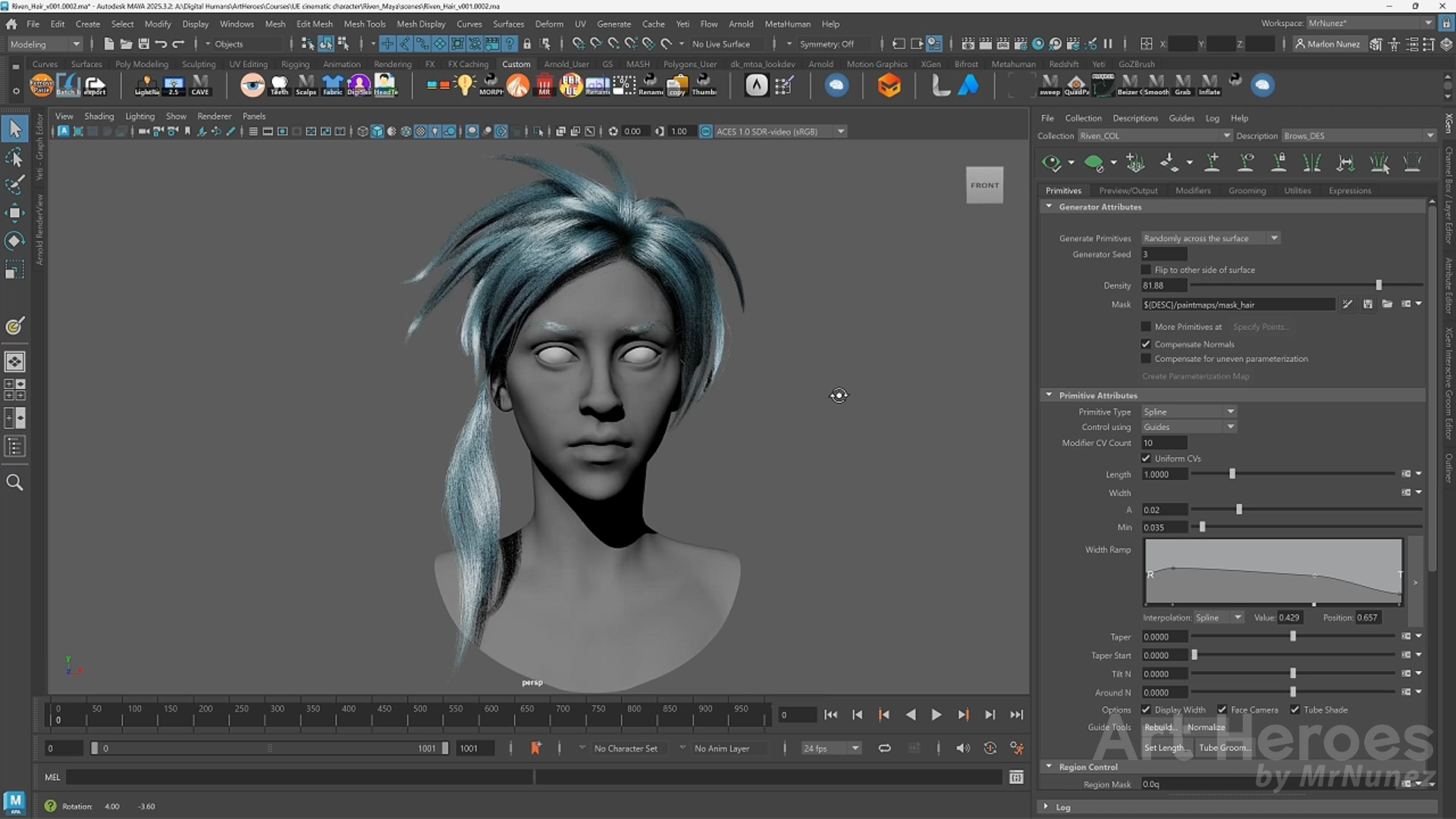
Task: Click the eye shelf icon
Action: [253, 85]
